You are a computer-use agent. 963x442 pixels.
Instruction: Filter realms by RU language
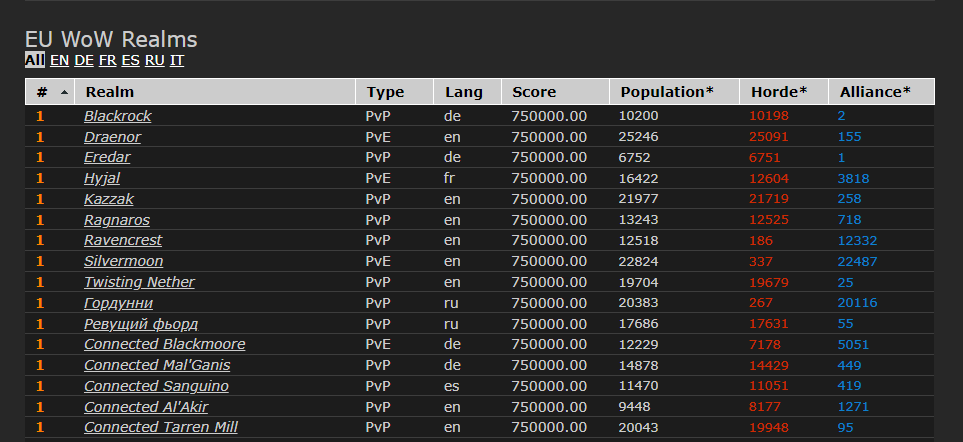tap(154, 60)
